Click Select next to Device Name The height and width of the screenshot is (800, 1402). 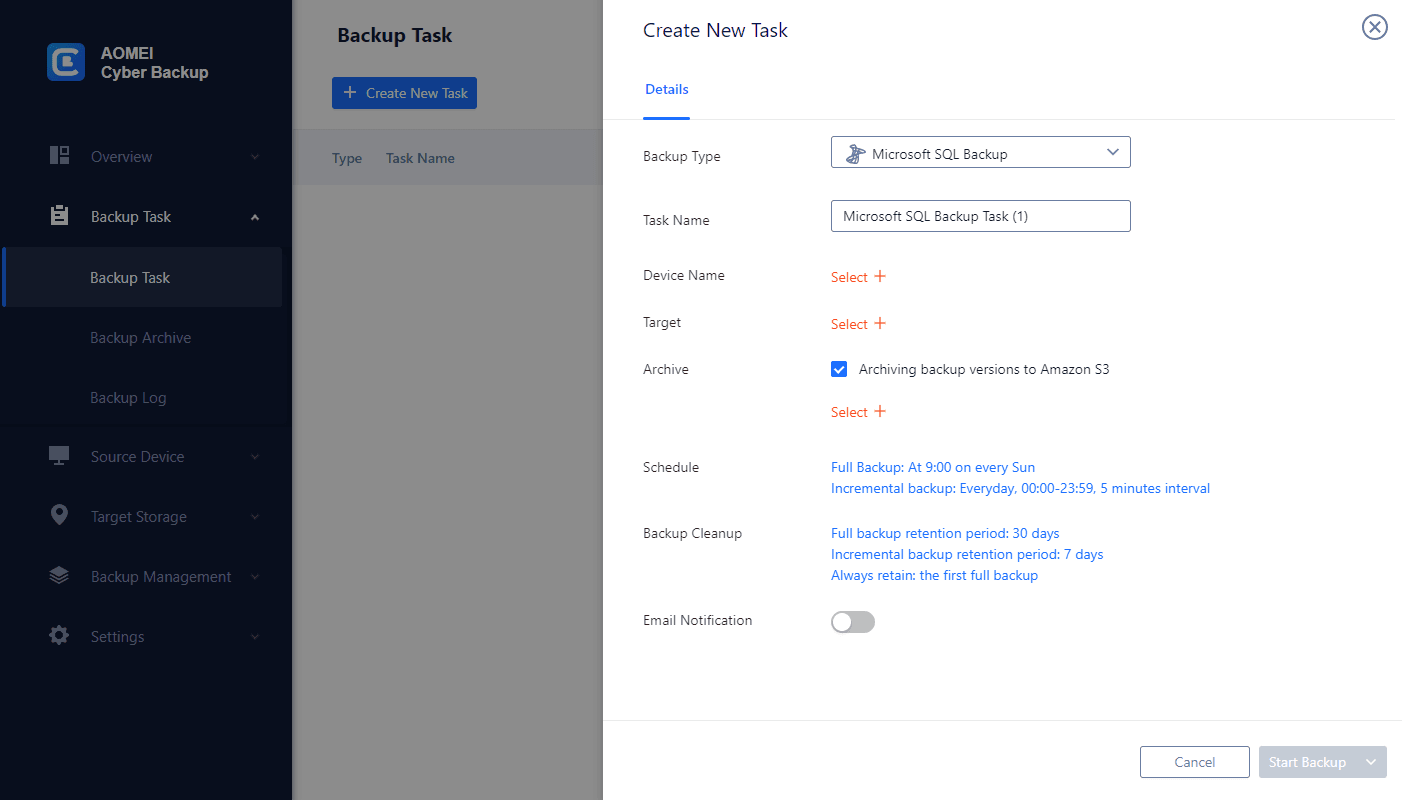(x=858, y=277)
